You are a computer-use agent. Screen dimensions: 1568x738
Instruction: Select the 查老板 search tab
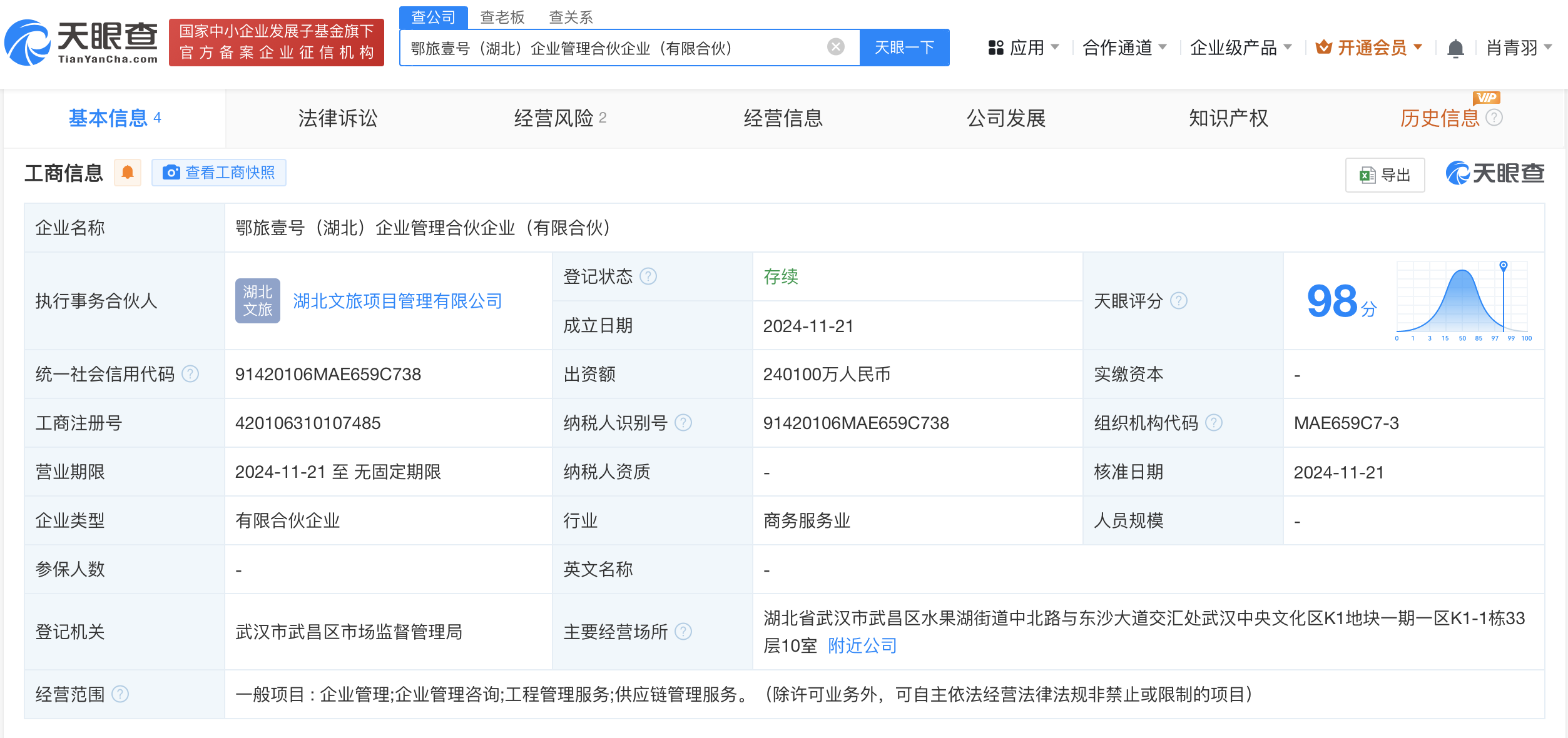click(x=502, y=17)
